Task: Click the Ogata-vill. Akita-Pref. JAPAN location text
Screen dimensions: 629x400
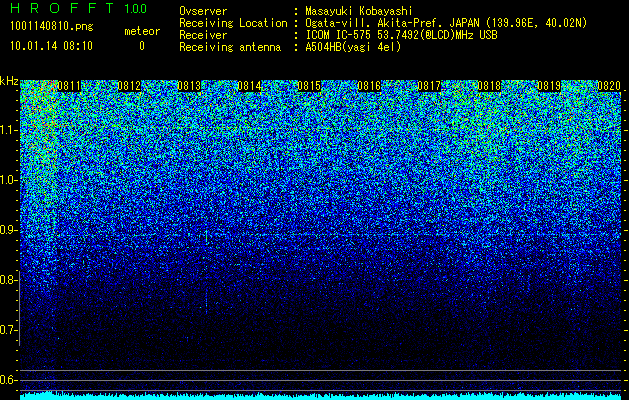Action: (x=446, y=23)
